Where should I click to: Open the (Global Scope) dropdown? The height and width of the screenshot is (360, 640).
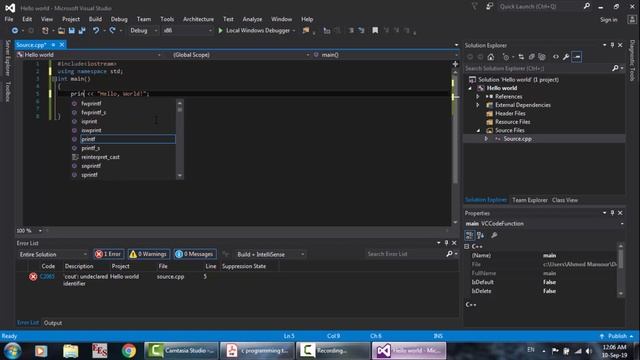240,55
